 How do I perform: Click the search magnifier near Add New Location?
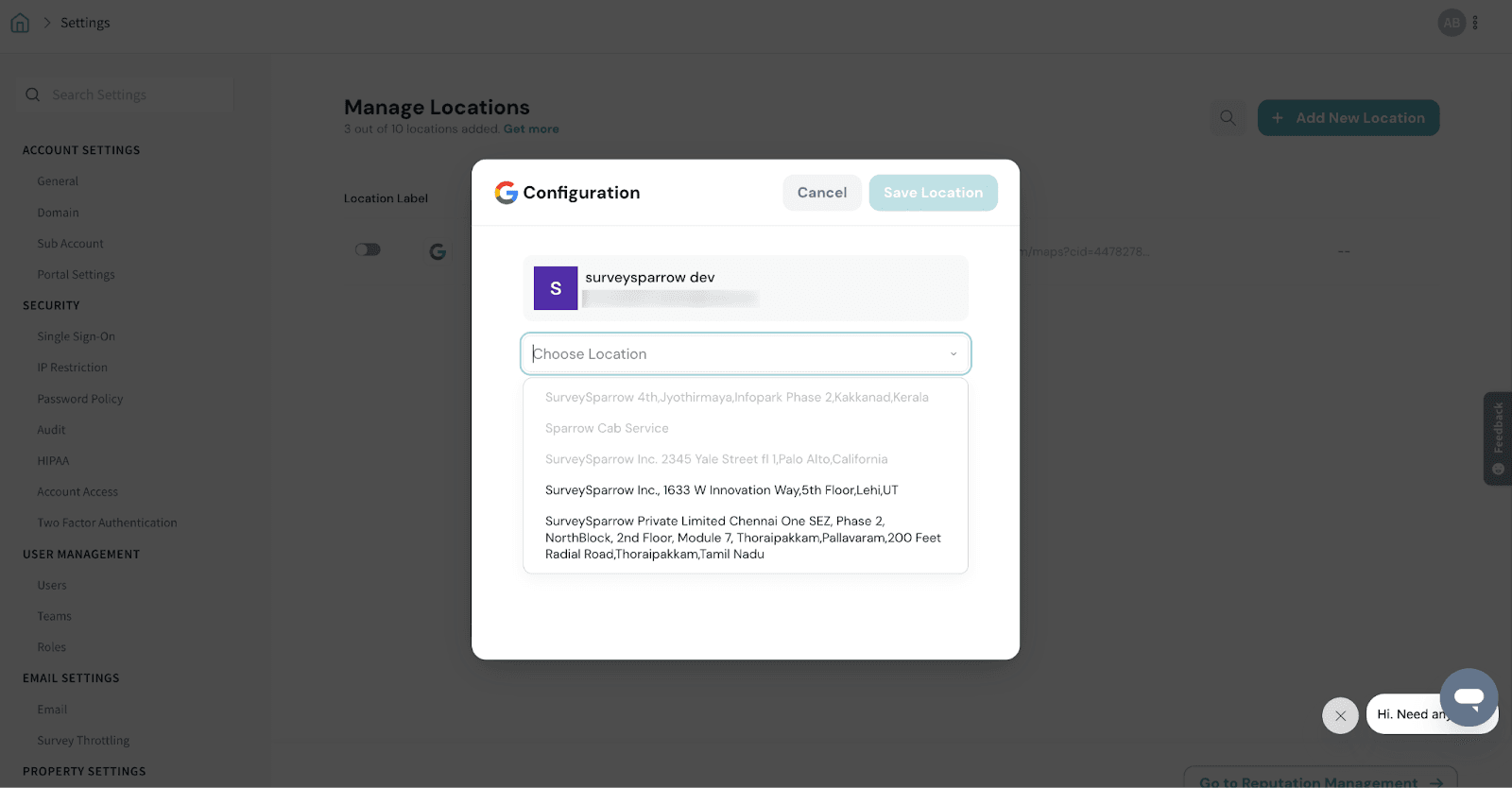point(1228,118)
